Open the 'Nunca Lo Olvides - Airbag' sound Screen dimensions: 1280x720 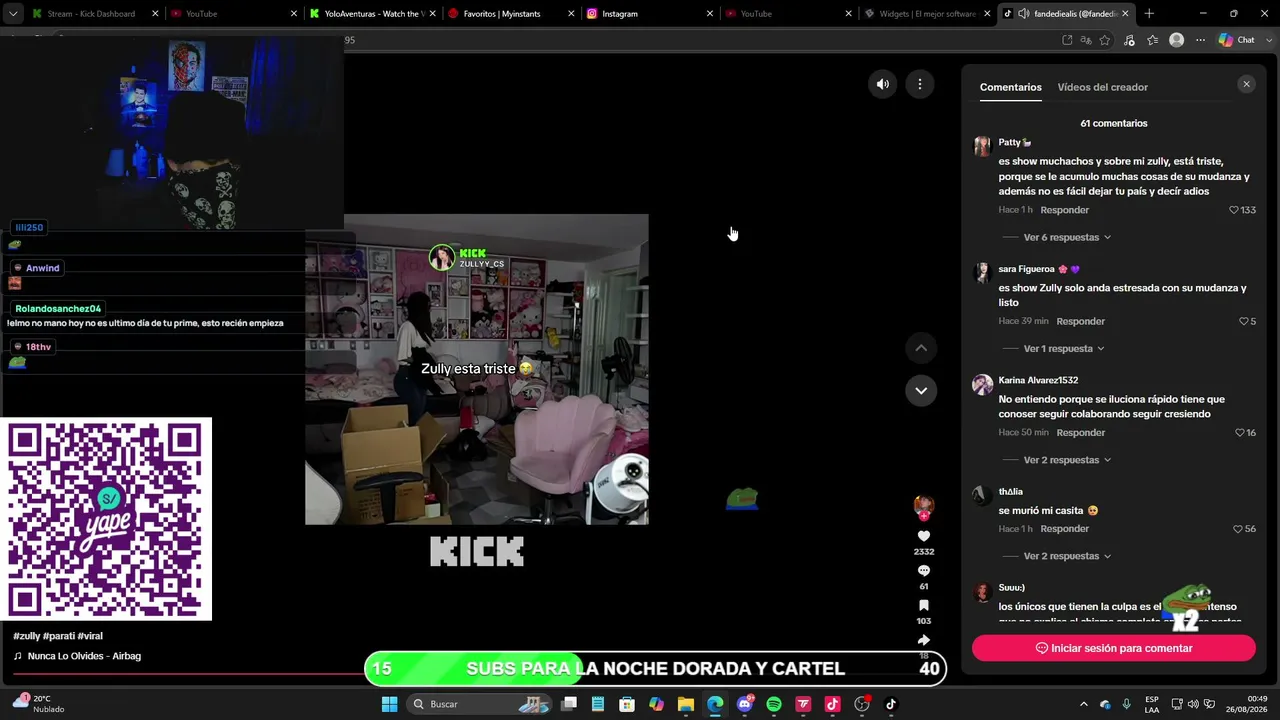84,656
